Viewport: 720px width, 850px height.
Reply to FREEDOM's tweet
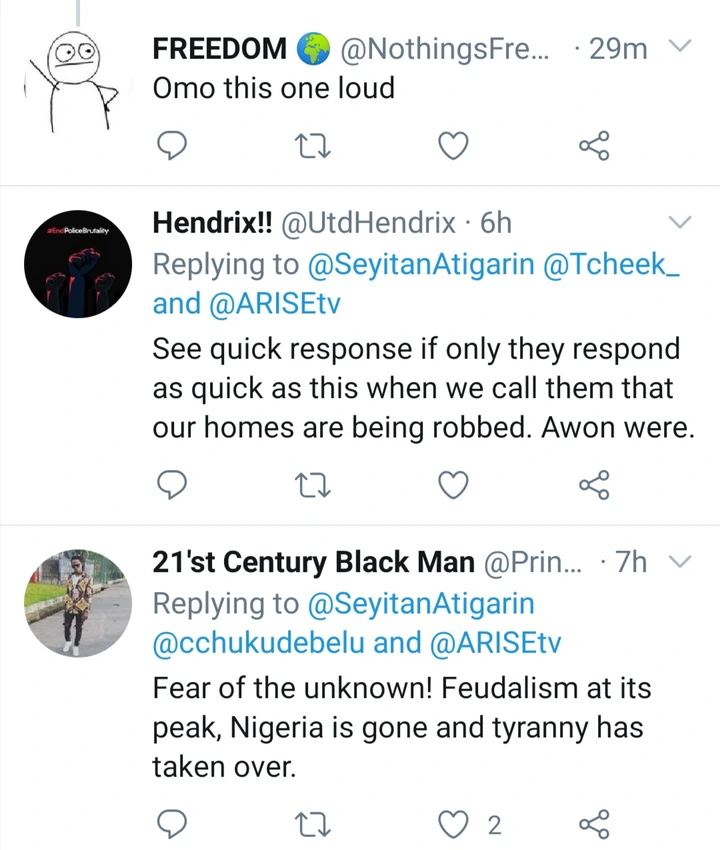pyautogui.click(x=174, y=148)
